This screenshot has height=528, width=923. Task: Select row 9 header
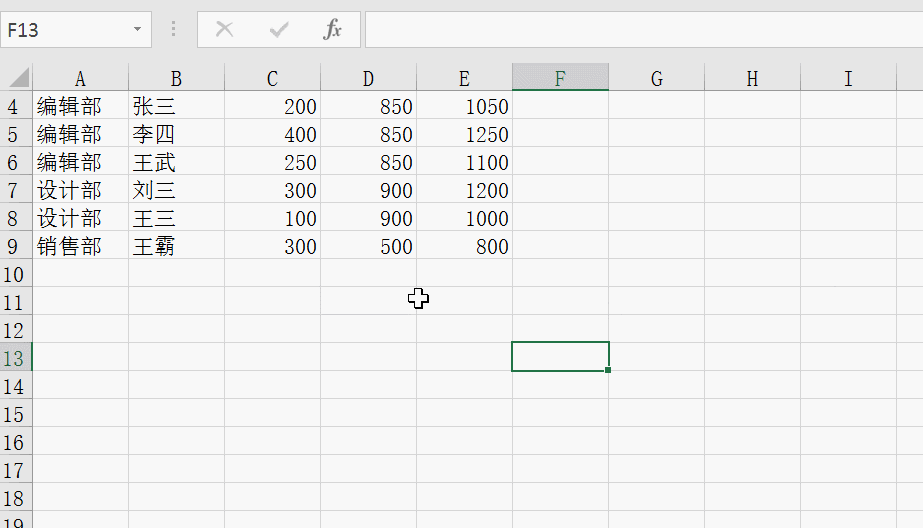[x=15, y=247]
